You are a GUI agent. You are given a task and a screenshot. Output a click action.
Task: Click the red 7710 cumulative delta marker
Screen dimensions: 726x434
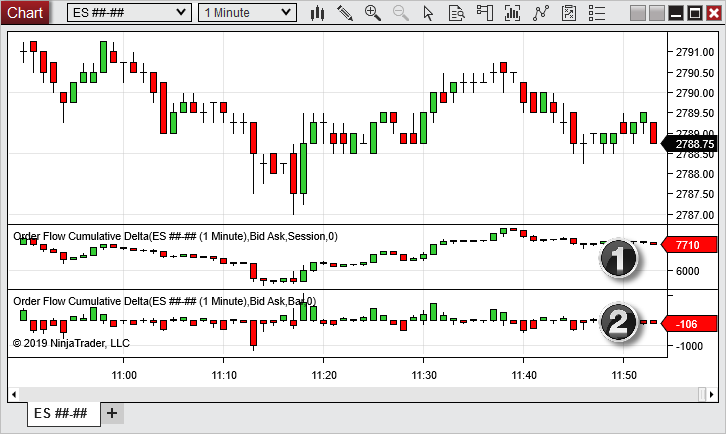tap(691, 245)
